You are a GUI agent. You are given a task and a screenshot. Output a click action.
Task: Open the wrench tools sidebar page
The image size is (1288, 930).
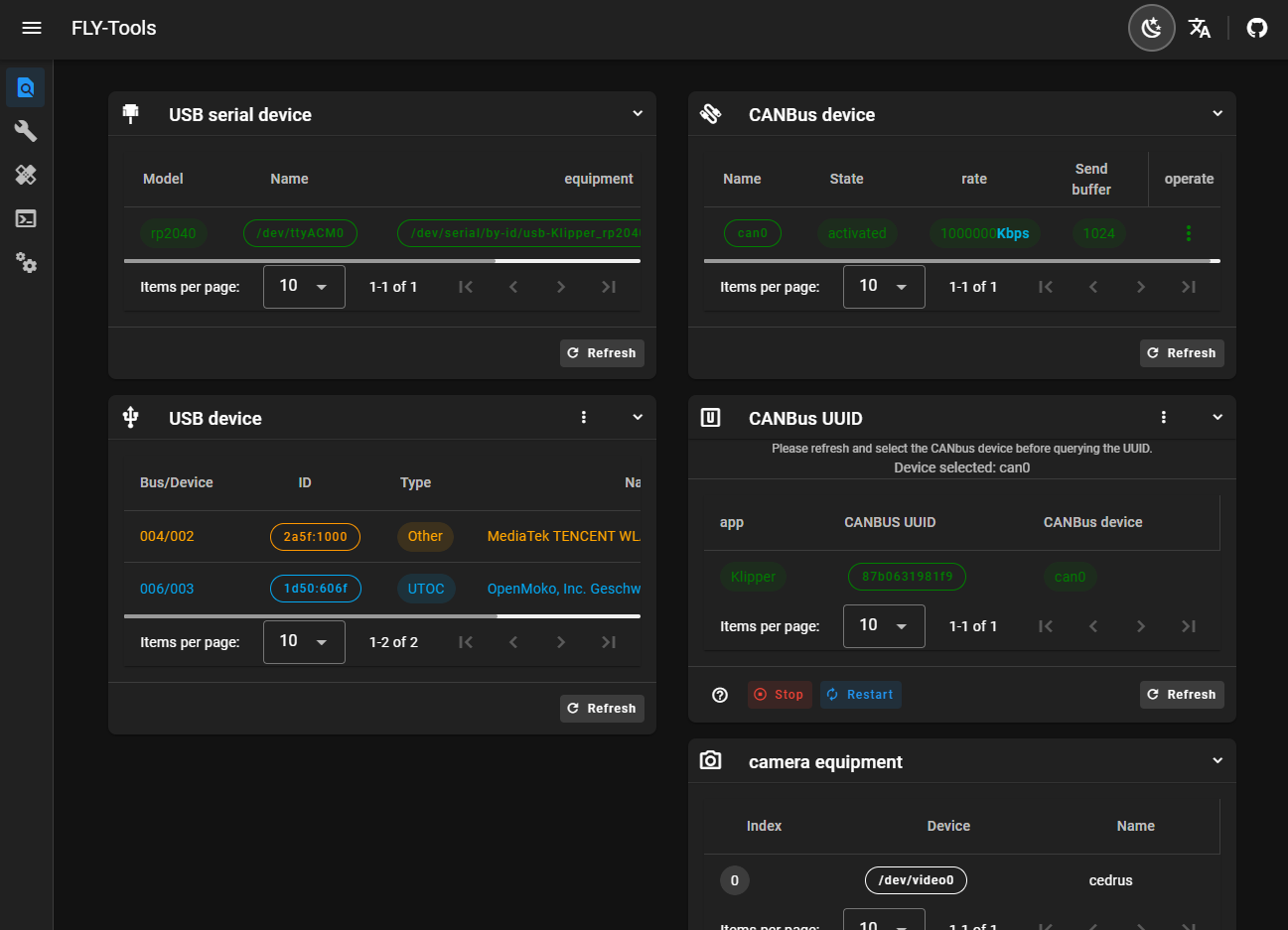click(x=26, y=131)
